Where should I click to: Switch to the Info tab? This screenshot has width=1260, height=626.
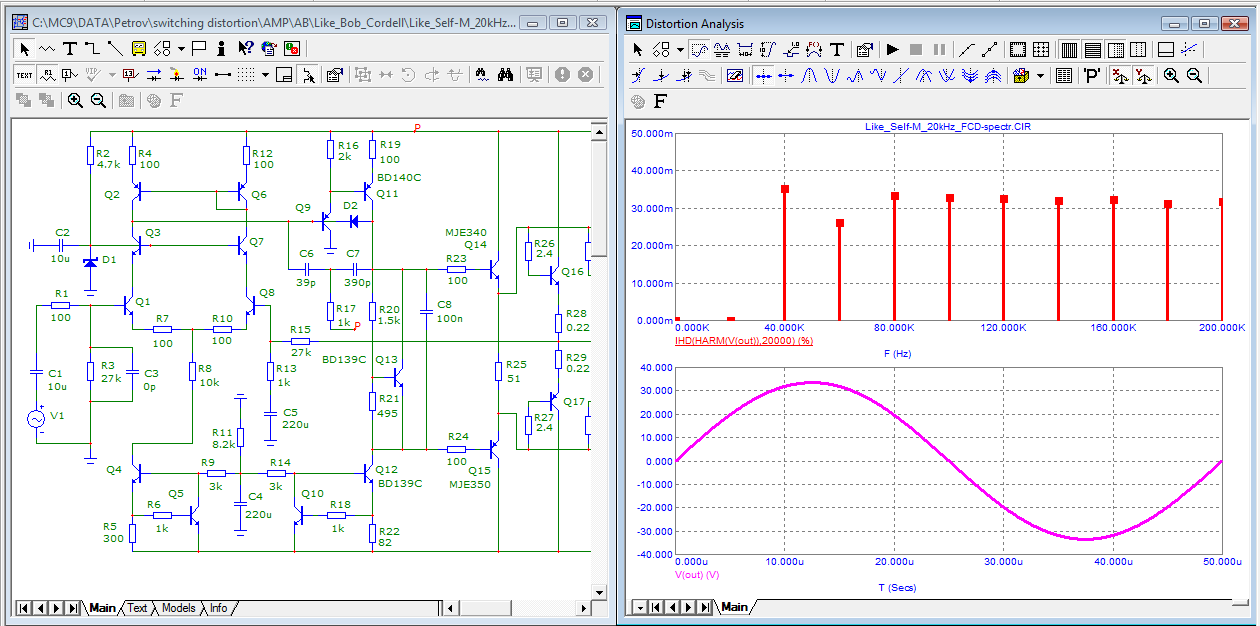217,608
